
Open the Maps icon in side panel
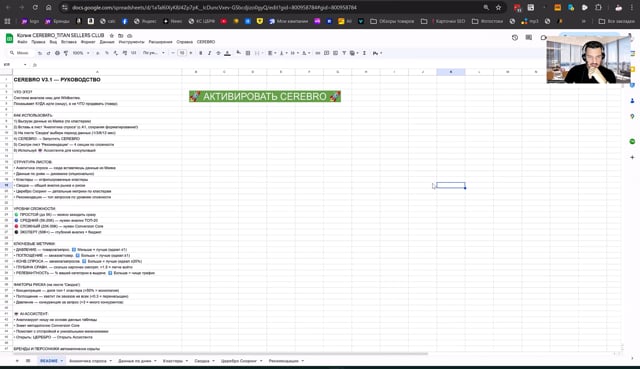click(632, 116)
